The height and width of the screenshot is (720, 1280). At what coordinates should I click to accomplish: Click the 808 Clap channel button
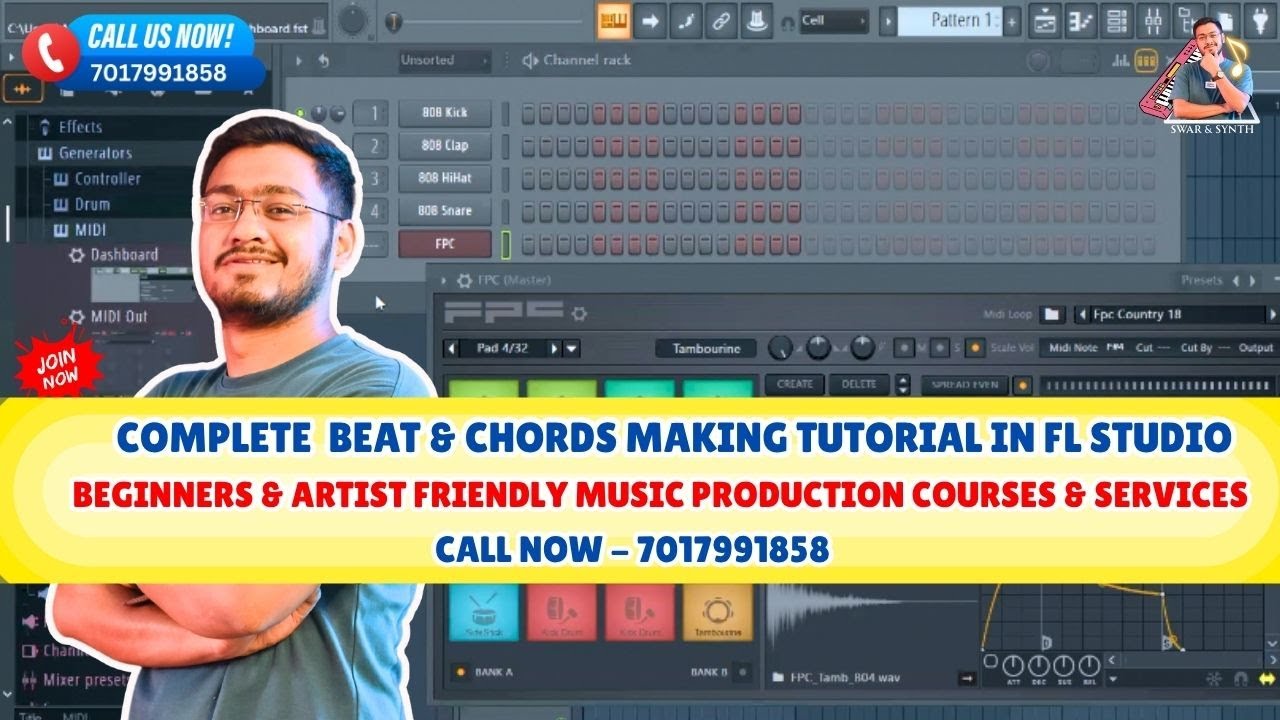pyautogui.click(x=445, y=146)
